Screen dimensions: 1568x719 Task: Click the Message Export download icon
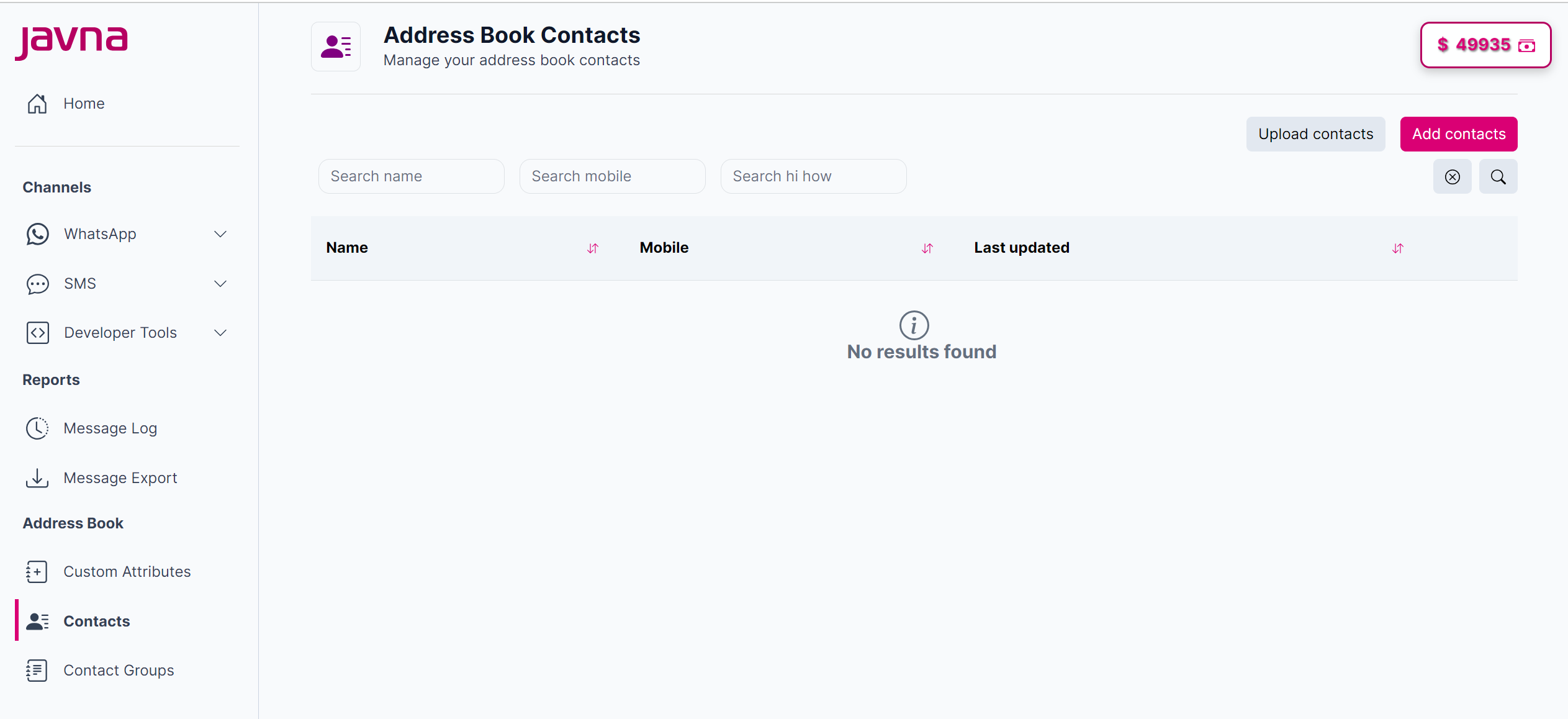pyautogui.click(x=37, y=477)
